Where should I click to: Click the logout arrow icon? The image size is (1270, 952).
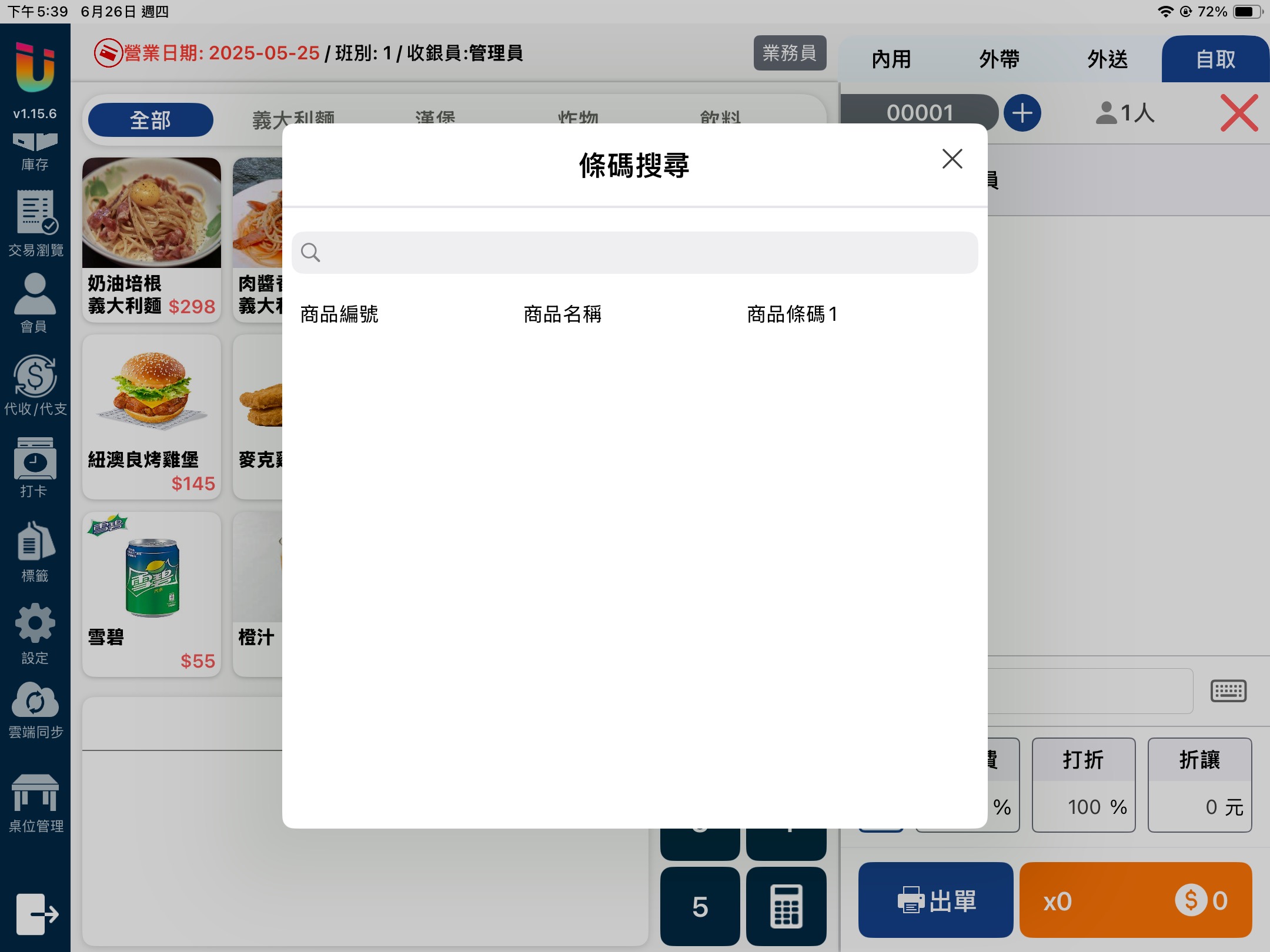(36, 914)
